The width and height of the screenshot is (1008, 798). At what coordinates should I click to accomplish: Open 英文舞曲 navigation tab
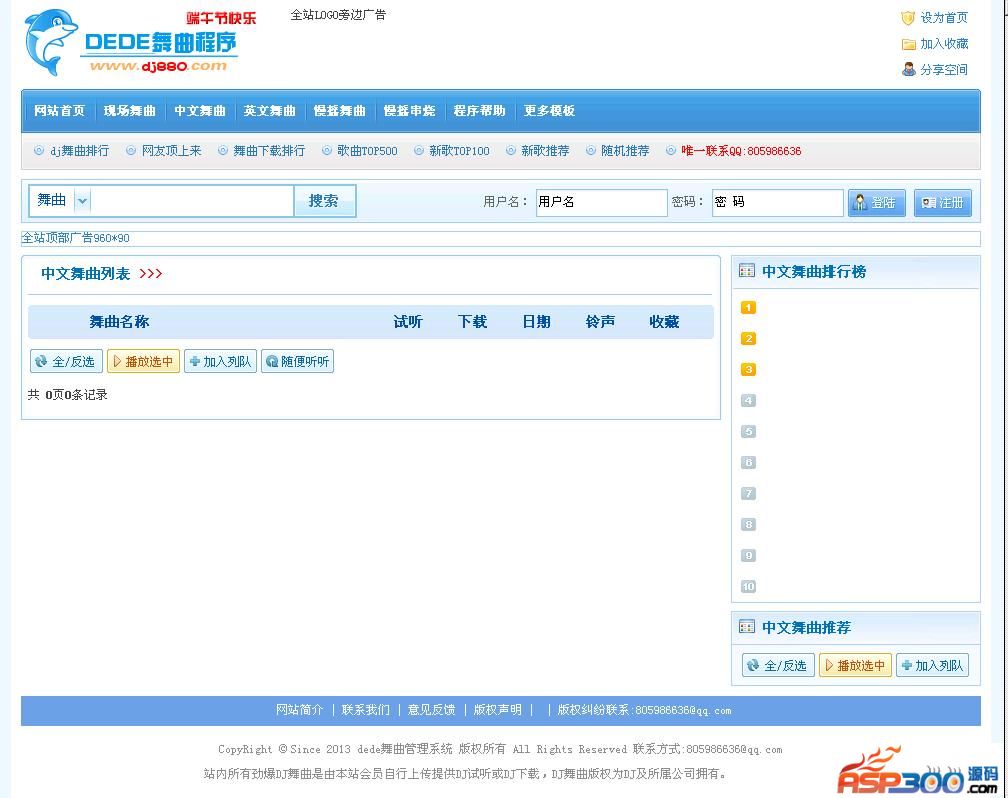(x=270, y=111)
